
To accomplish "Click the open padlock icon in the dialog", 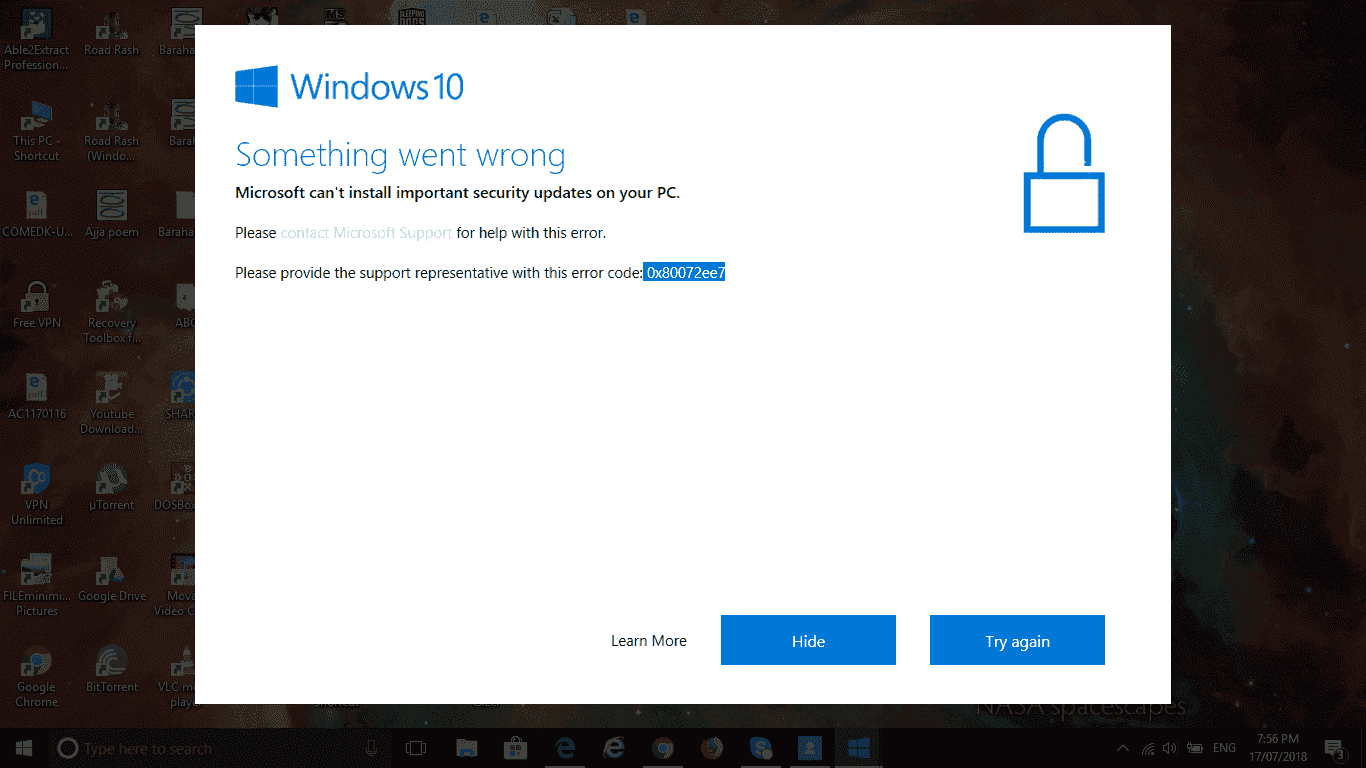I will tap(1064, 174).
